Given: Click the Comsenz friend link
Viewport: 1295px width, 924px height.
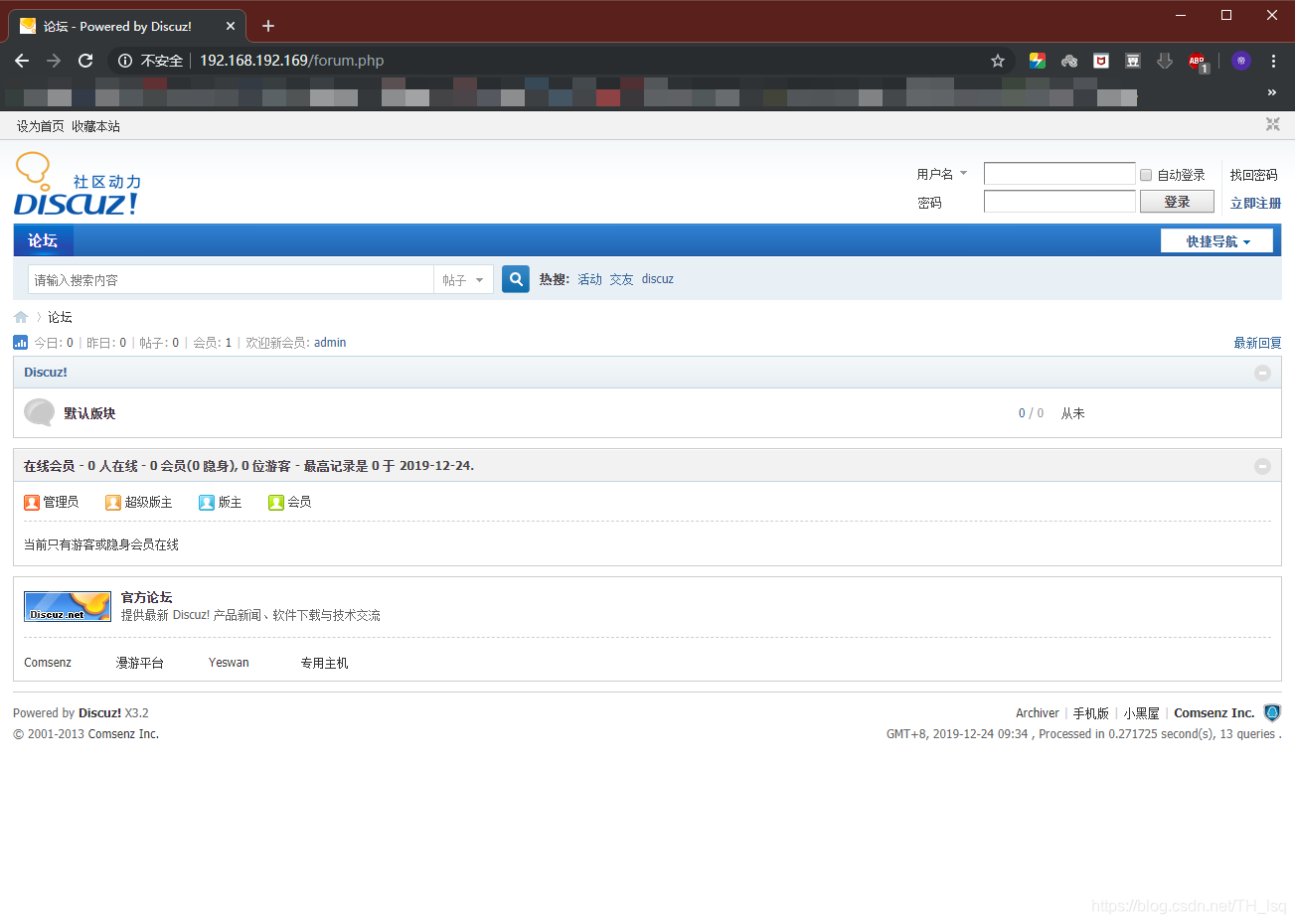Looking at the screenshot, I should click(48, 663).
